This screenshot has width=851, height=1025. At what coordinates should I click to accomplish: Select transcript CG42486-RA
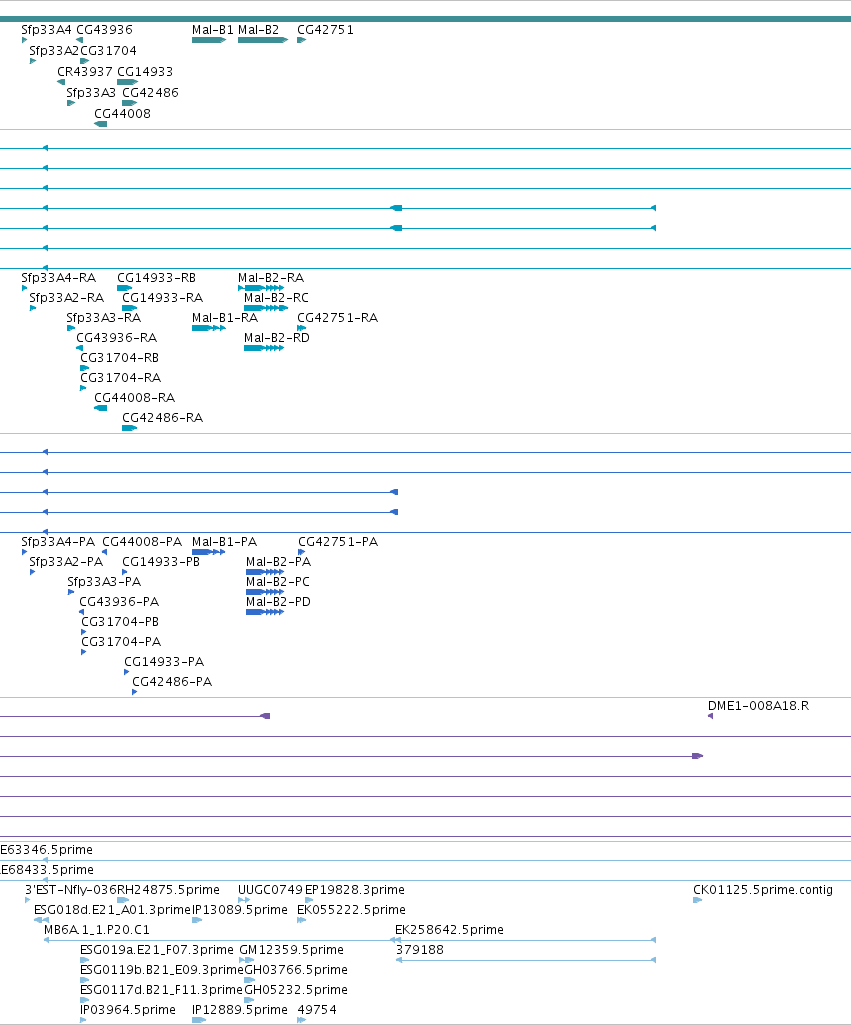click(129, 428)
